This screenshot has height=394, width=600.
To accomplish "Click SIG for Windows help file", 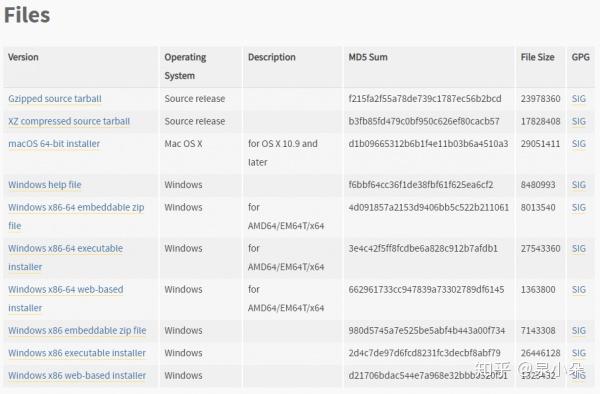I will point(579,185).
